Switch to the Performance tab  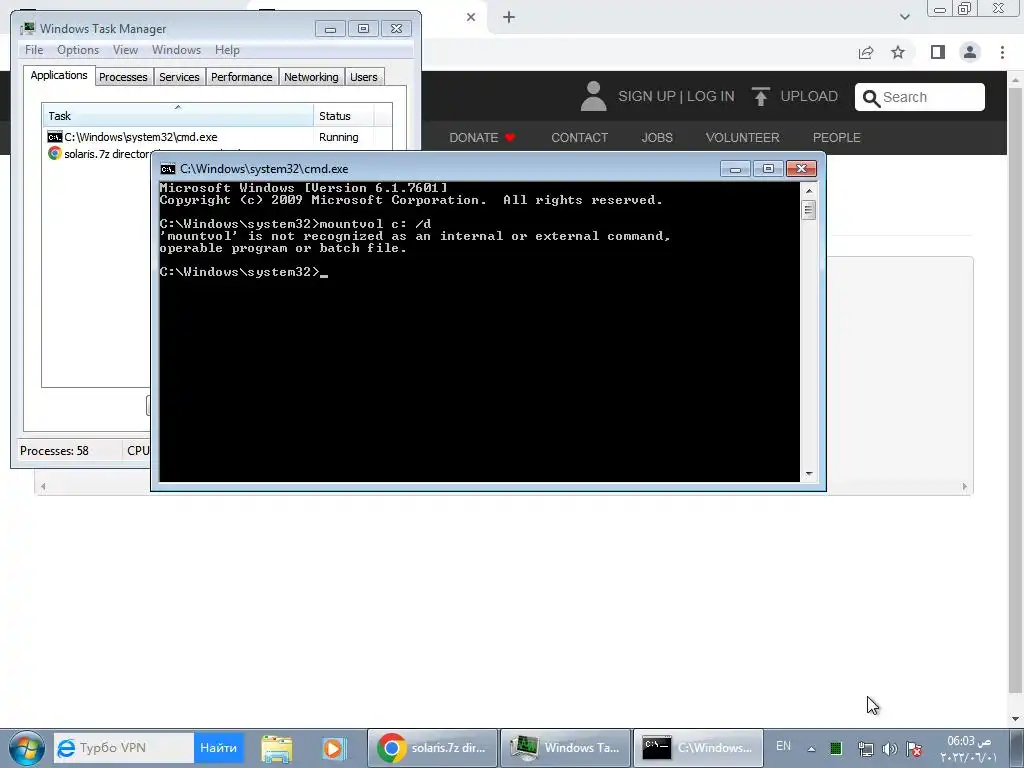242,77
